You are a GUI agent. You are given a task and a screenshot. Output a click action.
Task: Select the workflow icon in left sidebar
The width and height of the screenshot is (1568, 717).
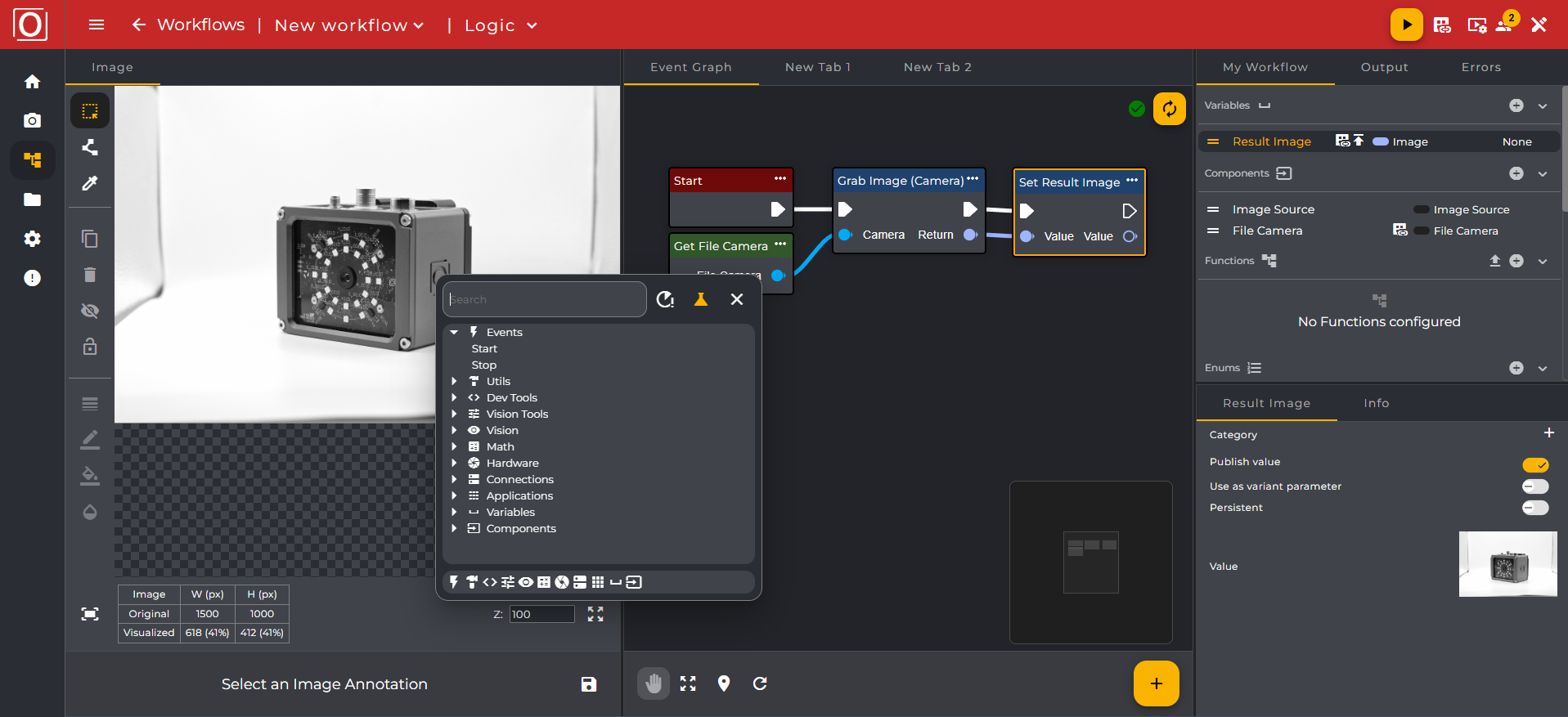tap(32, 159)
